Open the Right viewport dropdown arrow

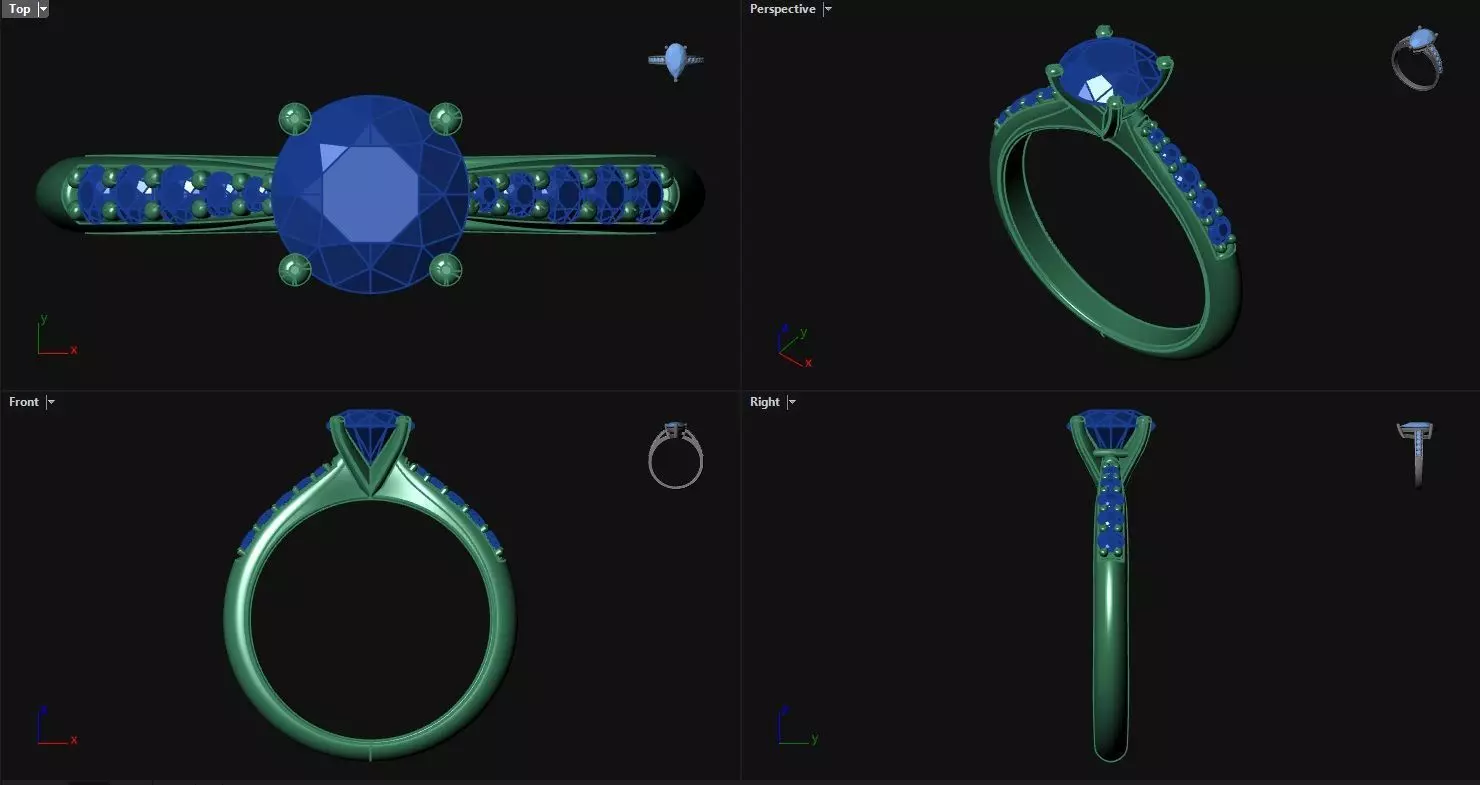pos(792,402)
